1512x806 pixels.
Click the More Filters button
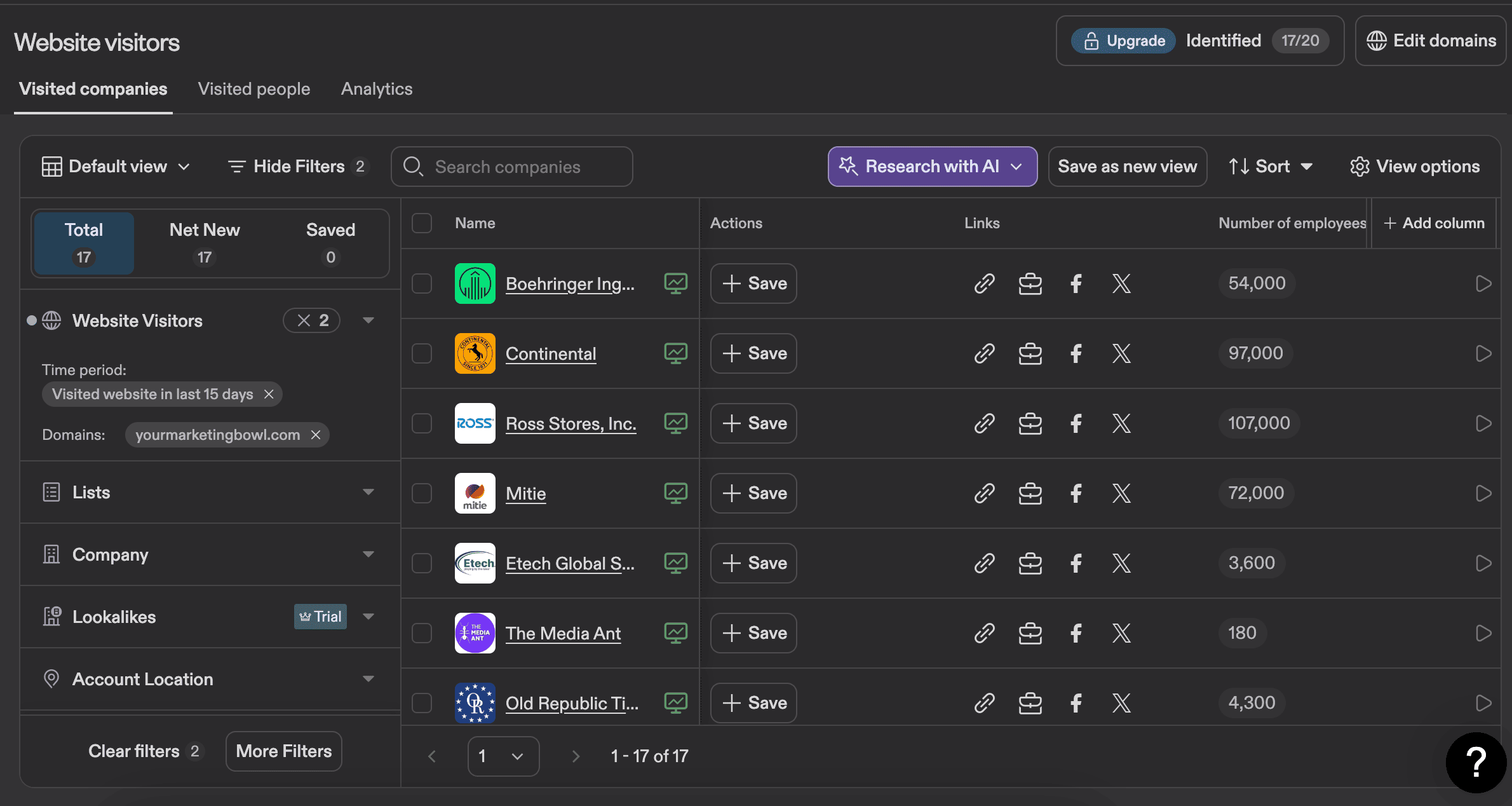pyautogui.click(x=283, y=751)
